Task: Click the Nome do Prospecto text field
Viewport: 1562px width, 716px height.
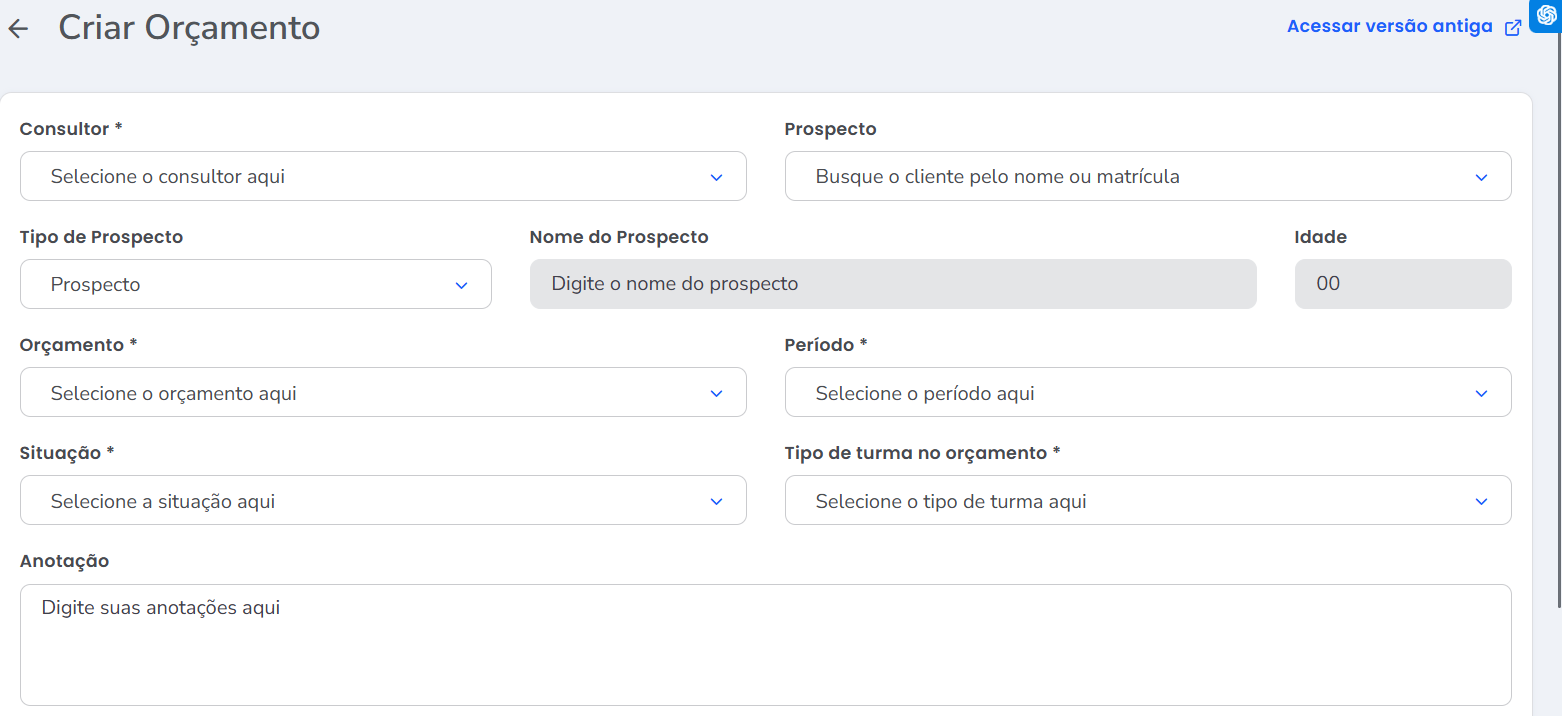Action: (x=892, y=285)
